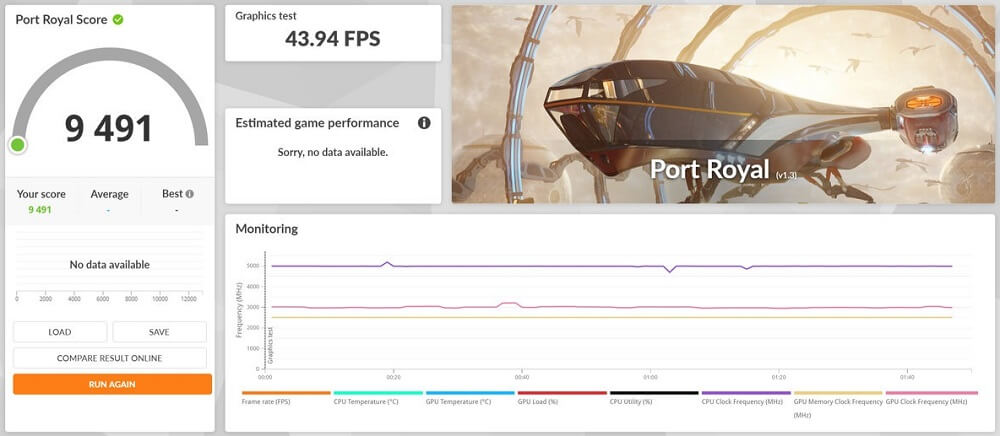1000x436 pixels.
Task: Click the SAVE button
Action: click(x=159, y=332)
